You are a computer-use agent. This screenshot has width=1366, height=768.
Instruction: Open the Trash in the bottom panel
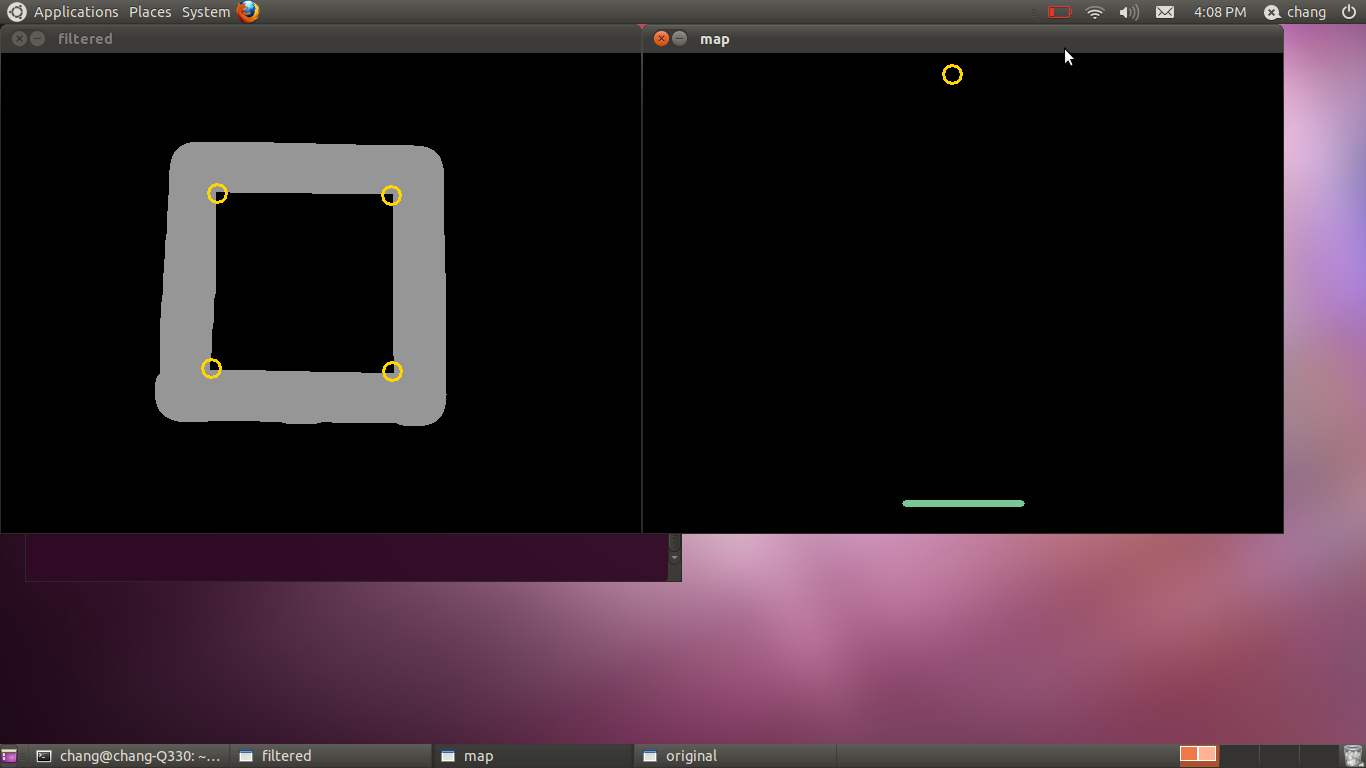(1353, 756)
